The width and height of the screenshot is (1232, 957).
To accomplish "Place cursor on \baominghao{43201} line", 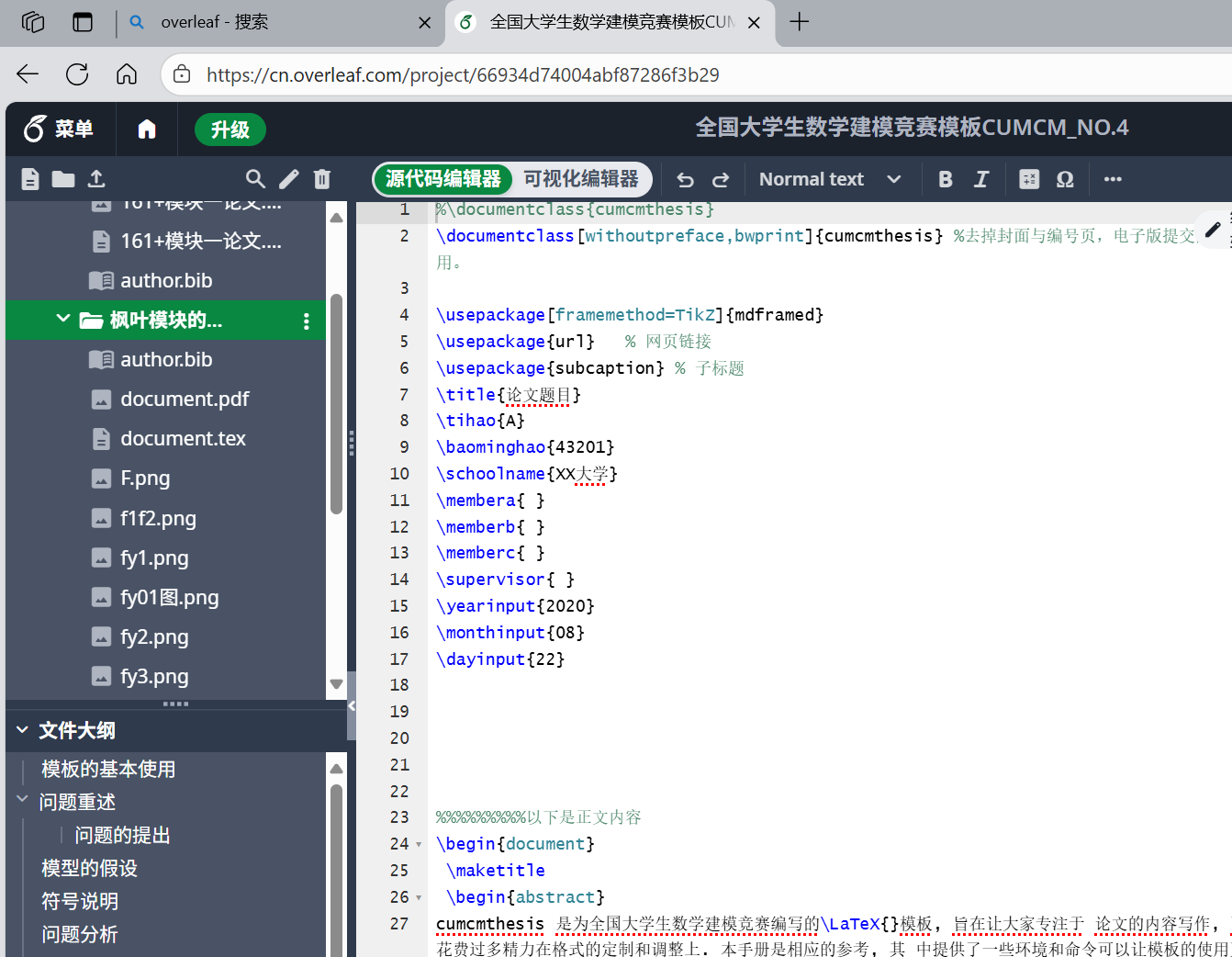I will pos(525,447).
